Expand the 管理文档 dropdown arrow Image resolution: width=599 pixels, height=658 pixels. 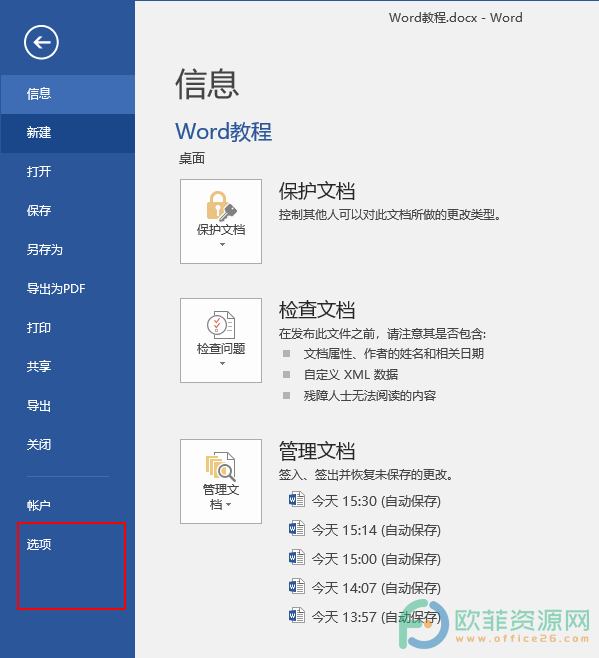click(x=228, y=505)
